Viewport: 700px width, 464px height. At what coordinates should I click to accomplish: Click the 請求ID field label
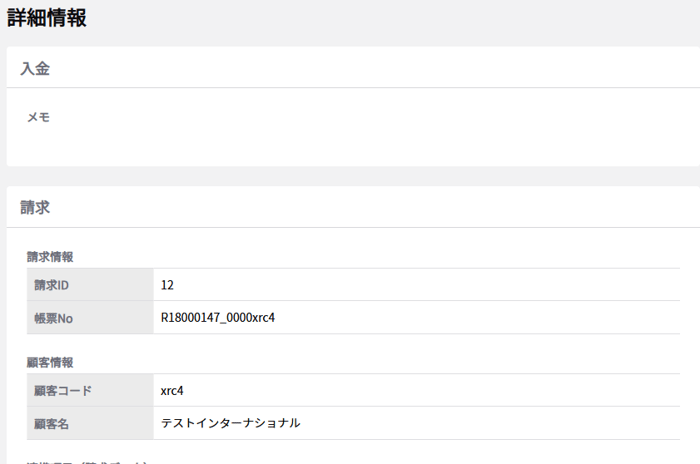pos(52,285)
